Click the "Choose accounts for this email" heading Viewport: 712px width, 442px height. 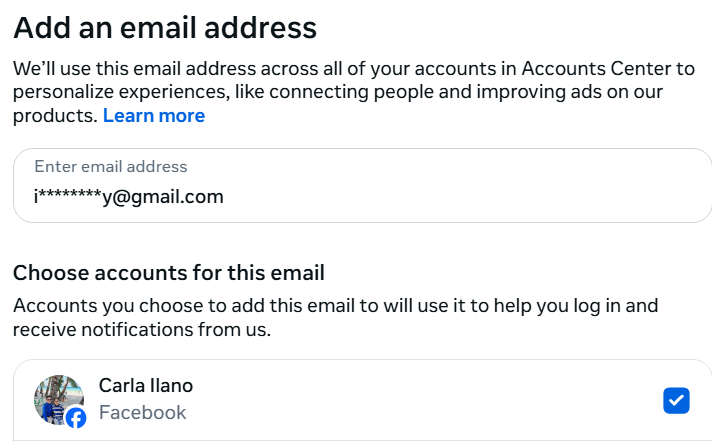[168, 272]
